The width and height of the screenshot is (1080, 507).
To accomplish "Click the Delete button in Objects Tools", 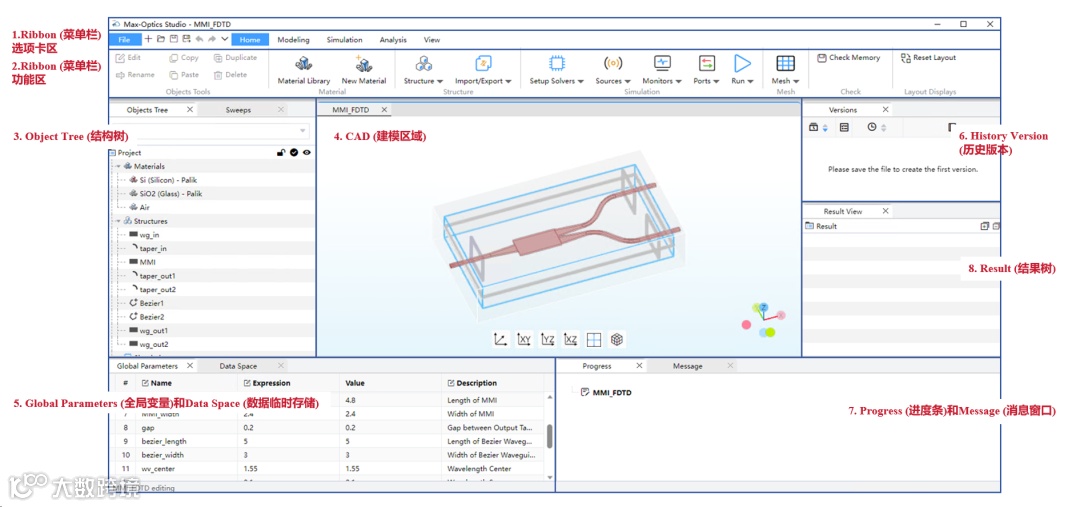I will (x=230, y=74).
